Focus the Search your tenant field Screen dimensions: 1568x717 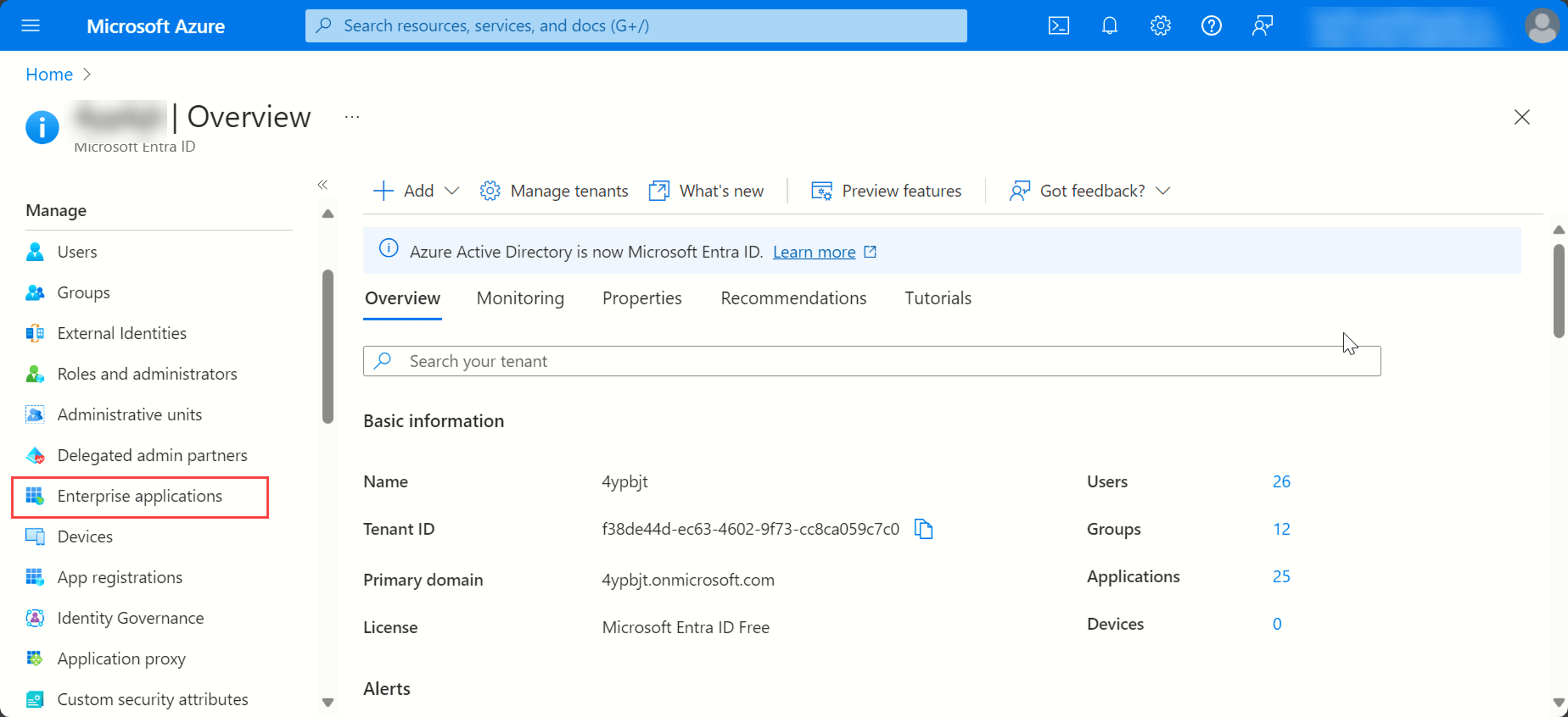click(x=872, y=361)
